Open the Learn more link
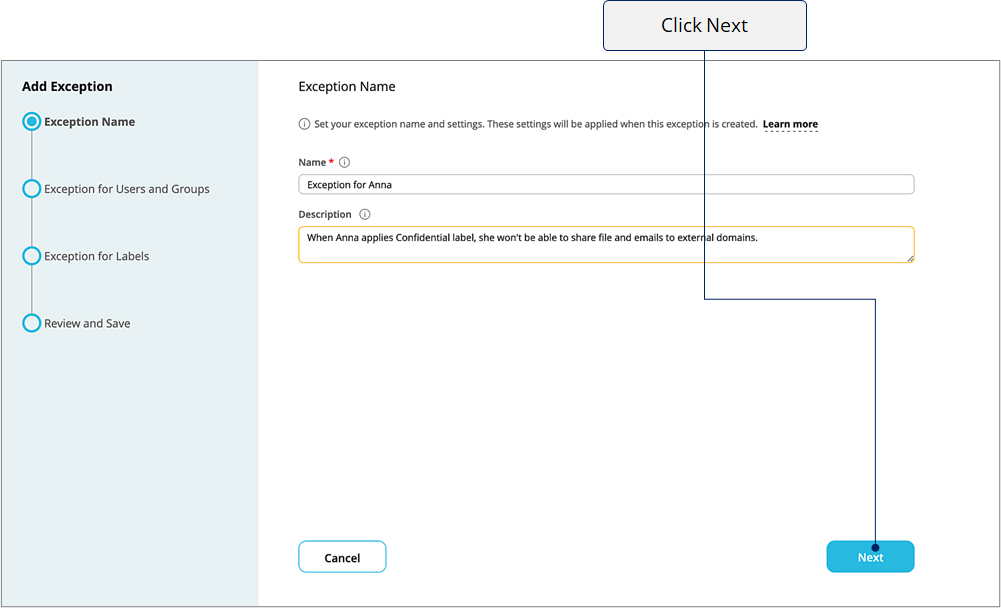Screen dimensions: 1001x608 (x=790, y=125)
